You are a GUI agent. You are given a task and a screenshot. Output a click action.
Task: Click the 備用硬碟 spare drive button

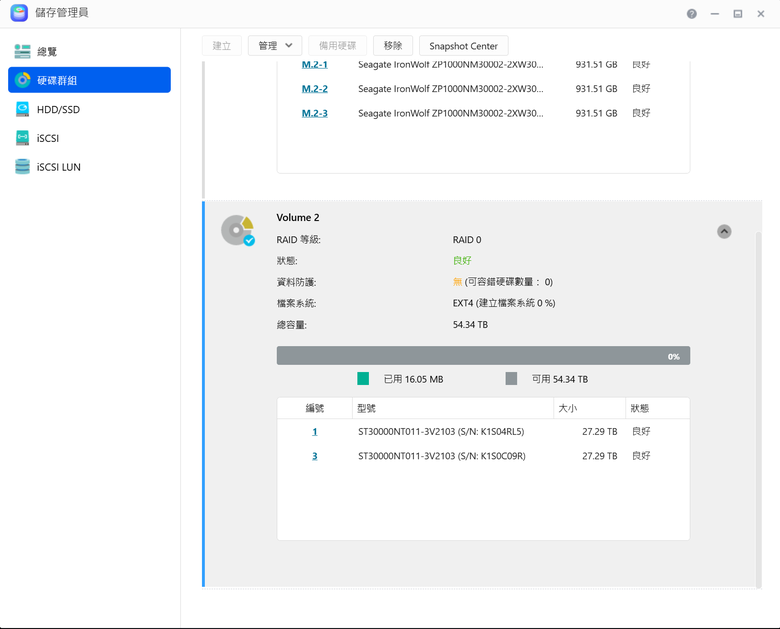coord(337,46)
